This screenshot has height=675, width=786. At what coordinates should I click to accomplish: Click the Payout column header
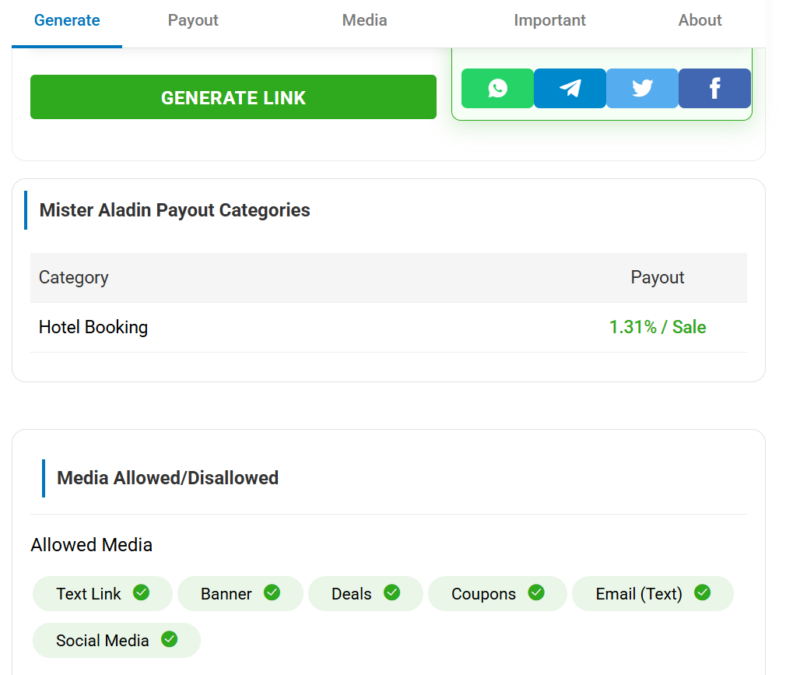pyautogui.click(x=657, y=277)
